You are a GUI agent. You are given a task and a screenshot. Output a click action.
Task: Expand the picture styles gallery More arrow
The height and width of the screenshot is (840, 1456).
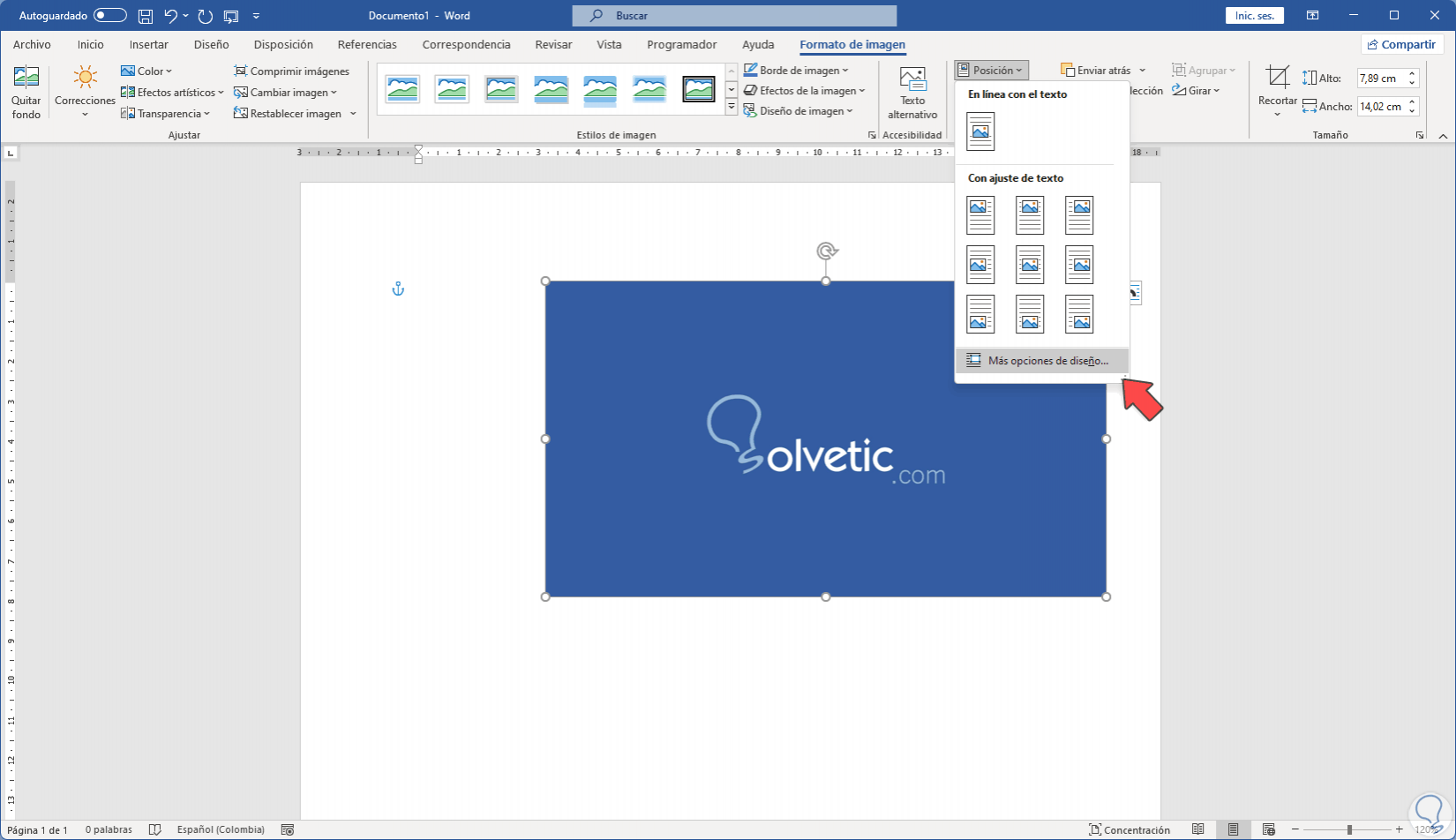click(732, 108)
